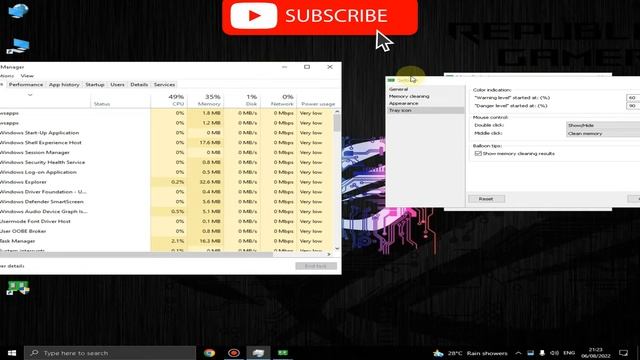This screenshot has width=640, height=360.
Task: Select General in settings sidebar
Action: (398, 89)
